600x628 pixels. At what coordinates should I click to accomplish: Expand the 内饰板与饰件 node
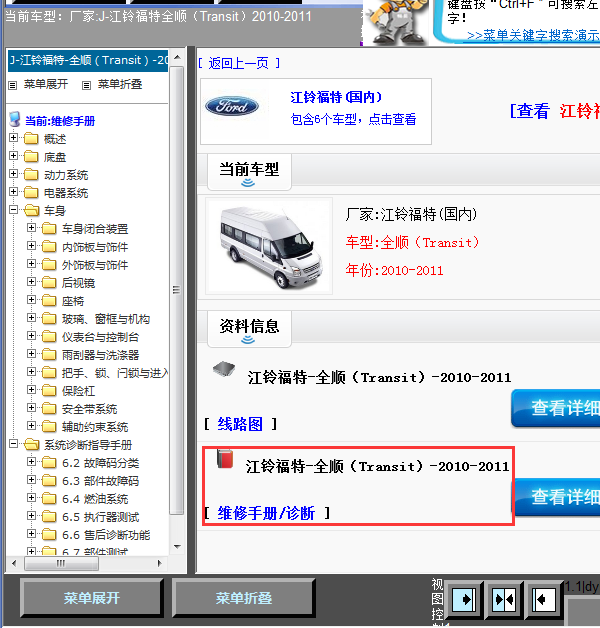(x=31, y=246)
